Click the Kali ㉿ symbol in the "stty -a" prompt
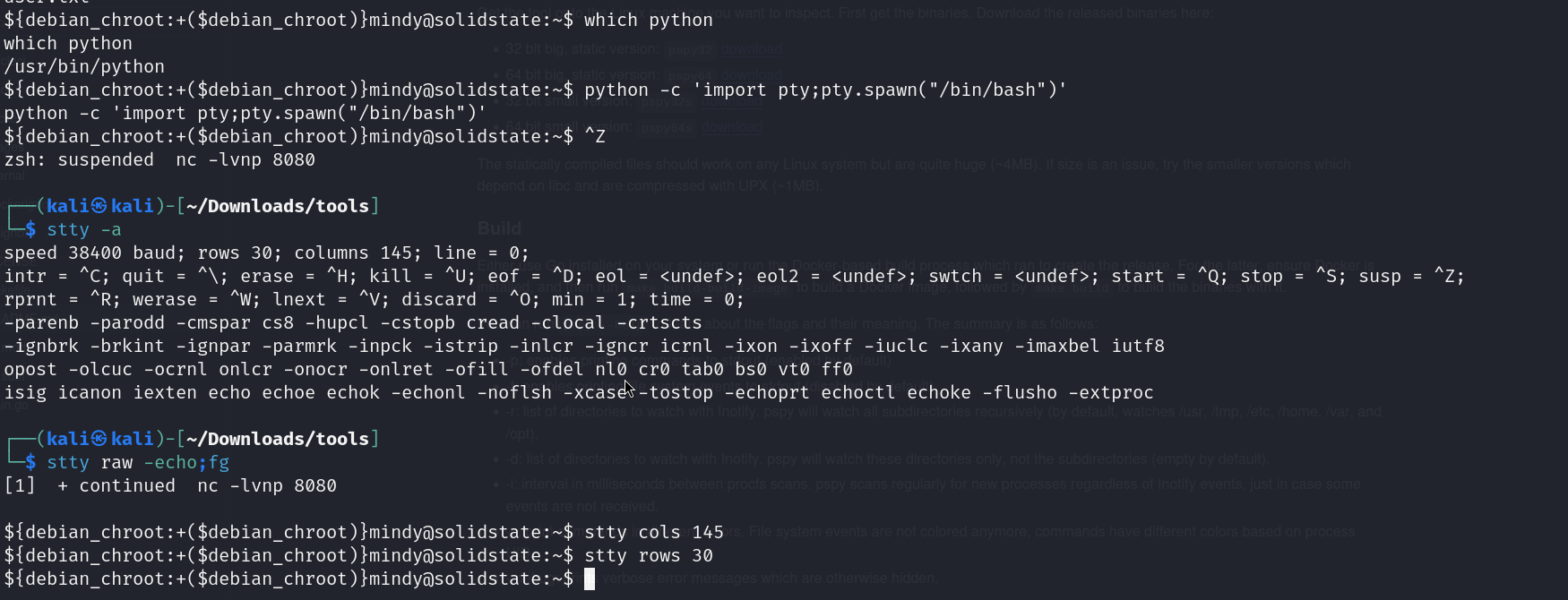This screenshot has height=600, width=1568. coord(99,206)
